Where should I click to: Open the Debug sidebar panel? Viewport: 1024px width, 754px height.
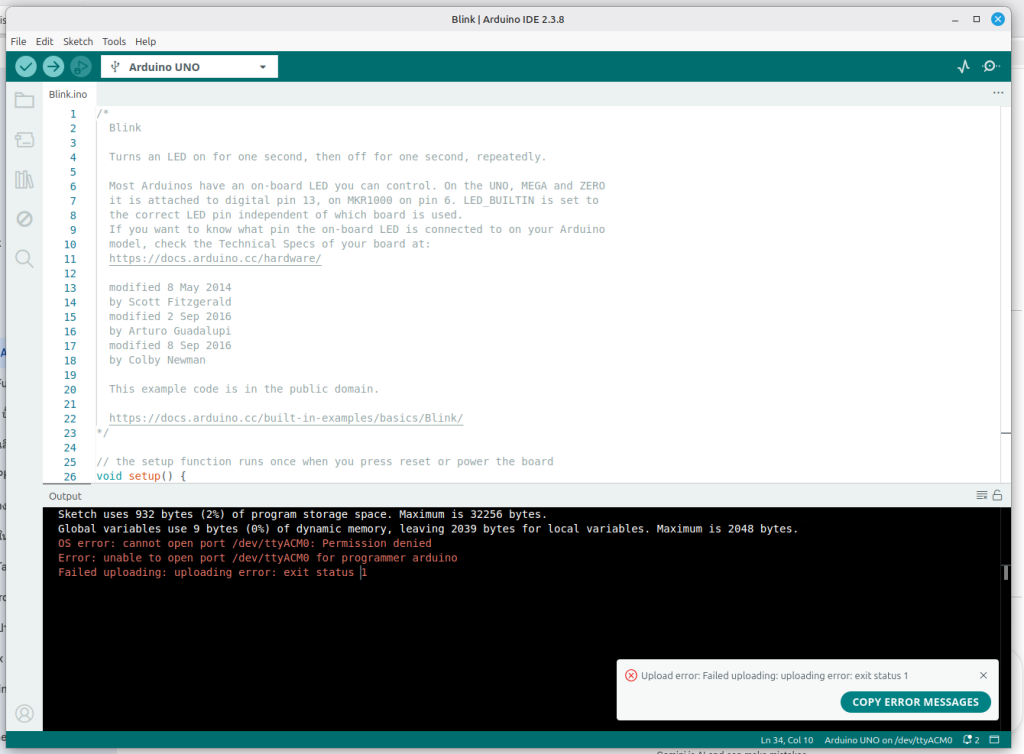(x=24, y=219)
